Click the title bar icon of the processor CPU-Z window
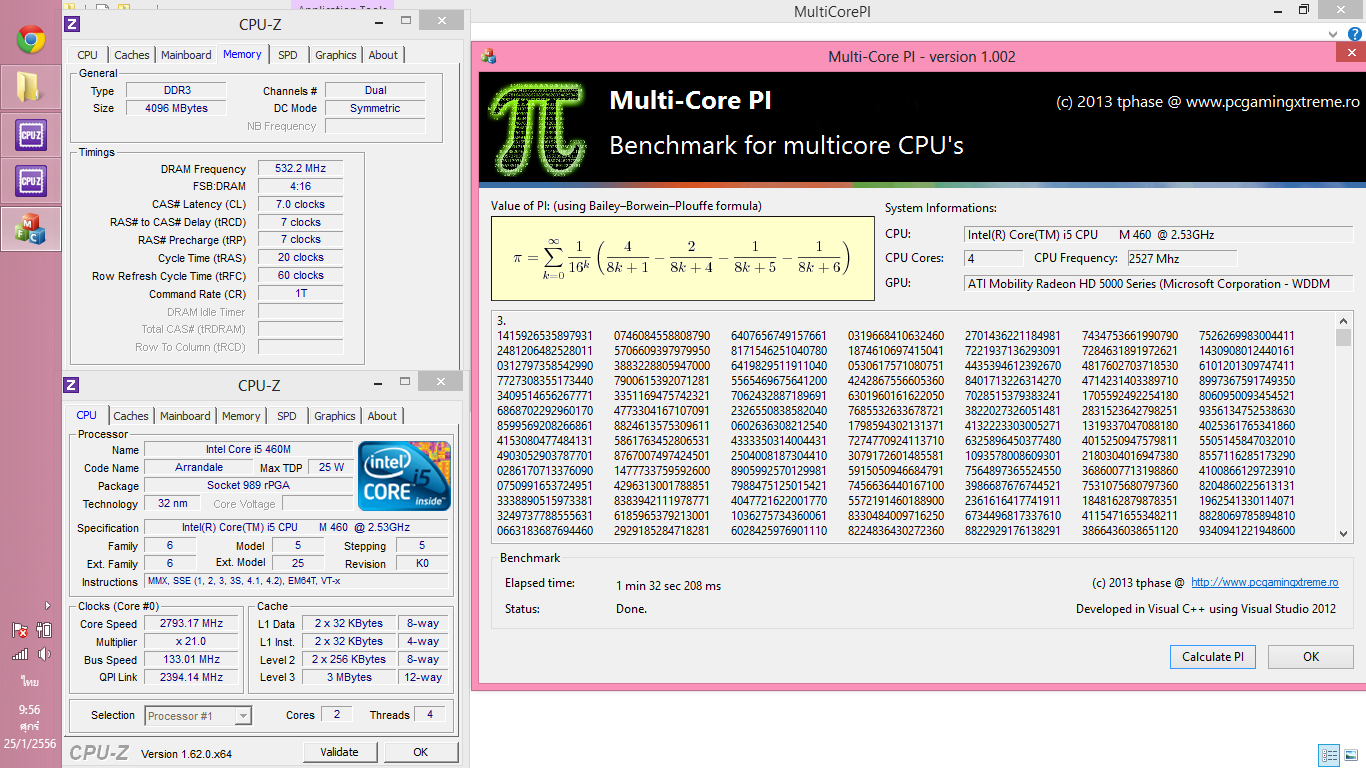 coord(72,386)
